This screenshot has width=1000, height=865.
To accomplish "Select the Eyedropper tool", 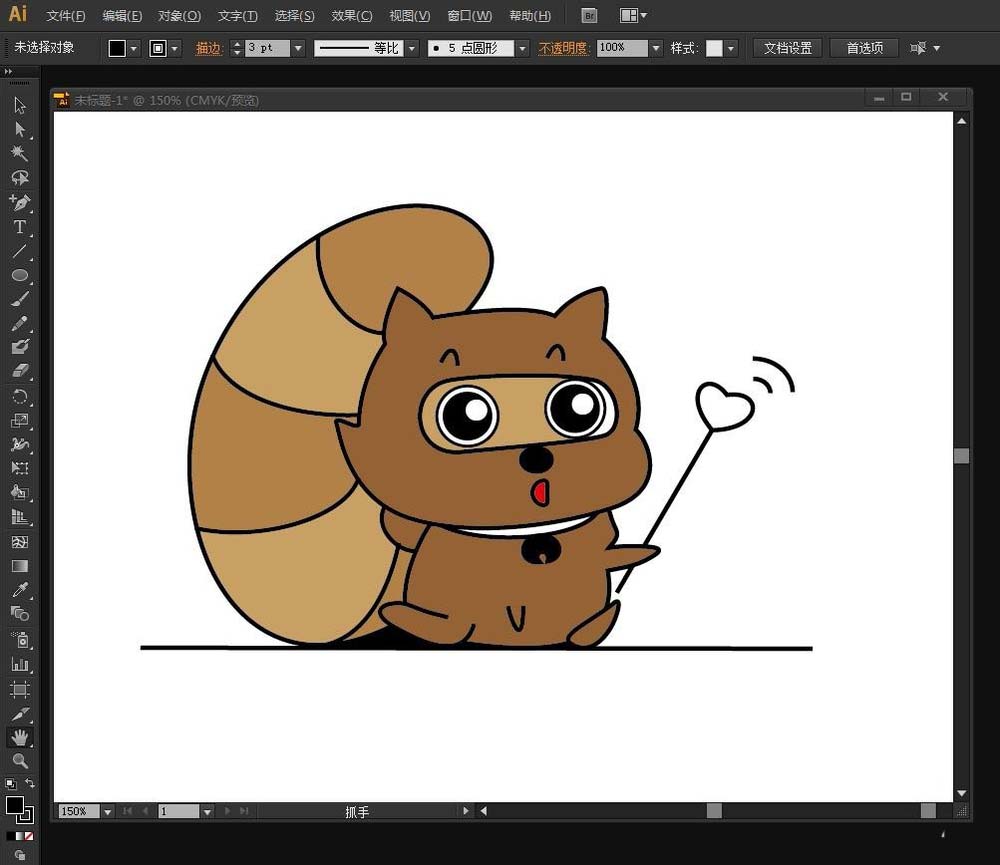I will point(19,590).
